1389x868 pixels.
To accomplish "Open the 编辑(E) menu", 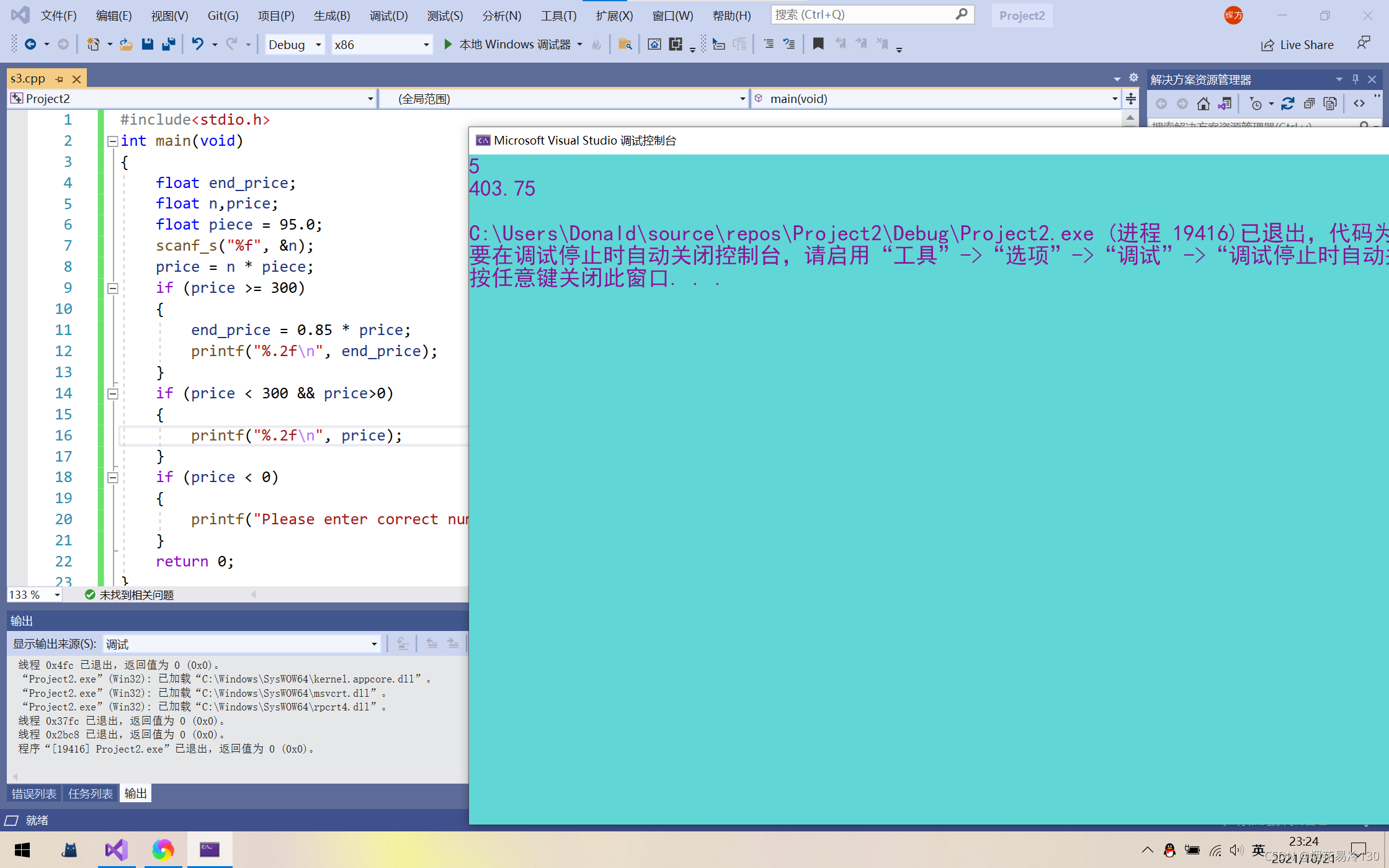I will (x=114, y=16).
